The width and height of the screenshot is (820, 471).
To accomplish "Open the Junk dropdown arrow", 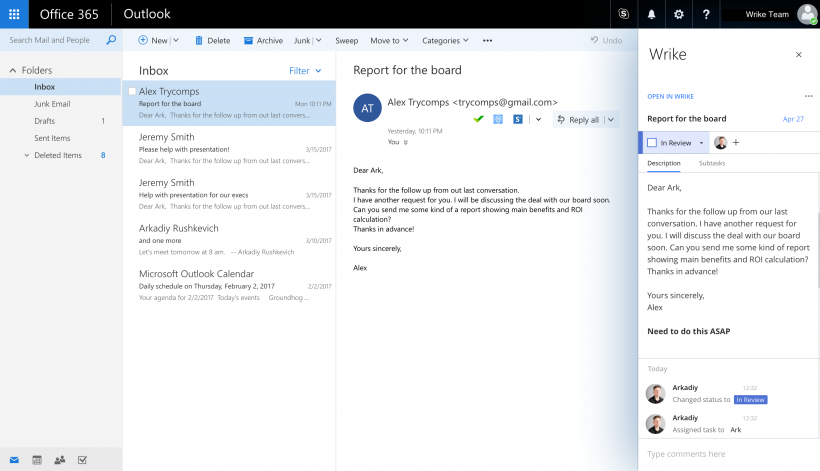I will pos(318,40).
